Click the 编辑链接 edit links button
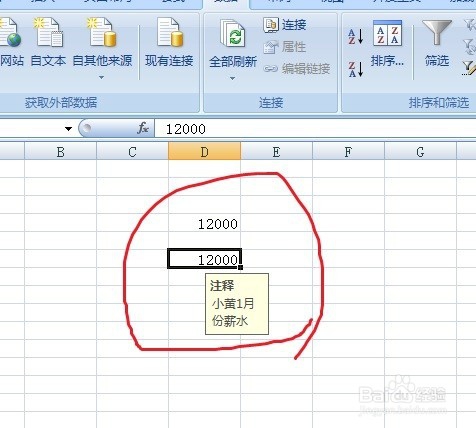This screenshot has width=476, height=428. 297,69
